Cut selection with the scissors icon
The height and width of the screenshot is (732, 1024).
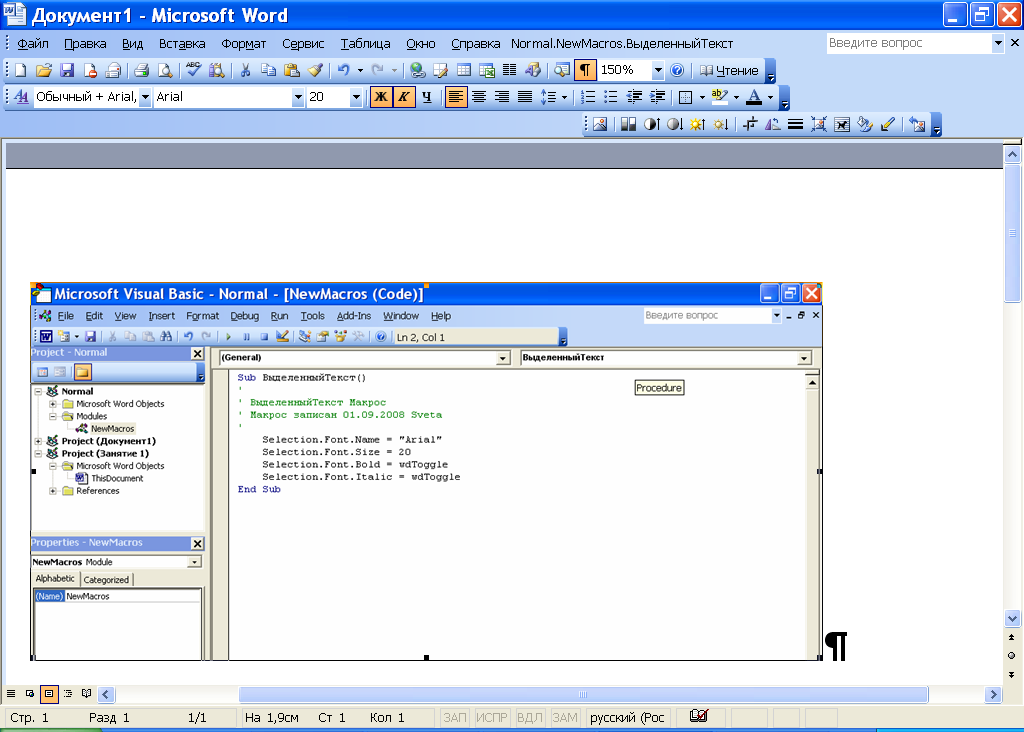[x=246, y=70]
